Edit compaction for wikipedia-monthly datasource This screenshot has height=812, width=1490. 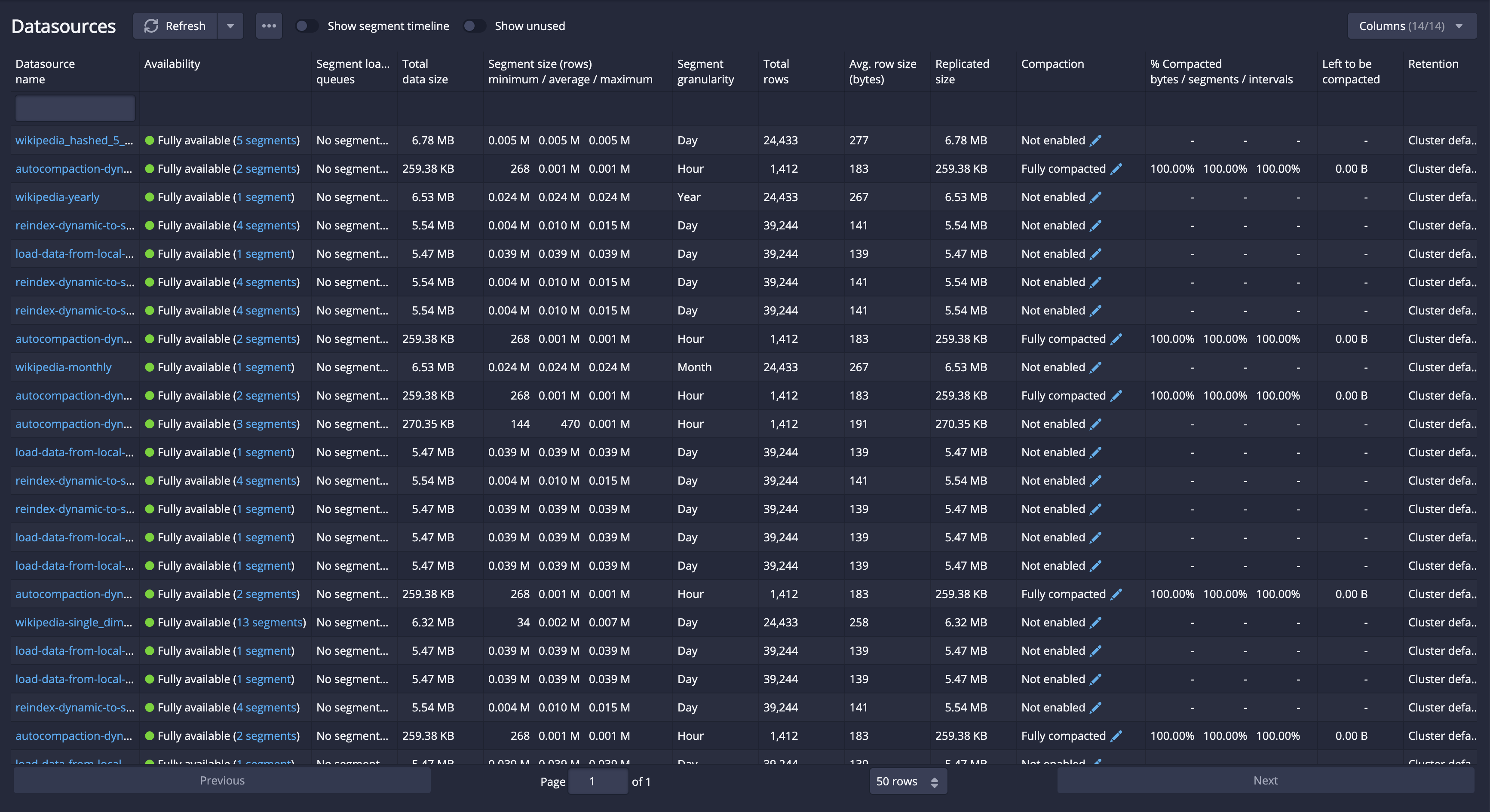[1095, 368]
